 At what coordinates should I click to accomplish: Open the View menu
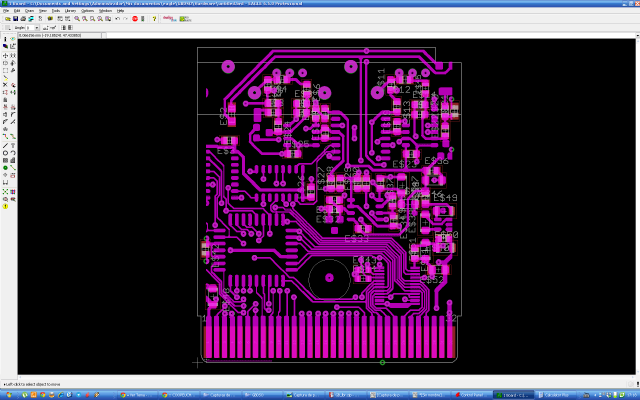pyautogui.click(x=42, y=10)
